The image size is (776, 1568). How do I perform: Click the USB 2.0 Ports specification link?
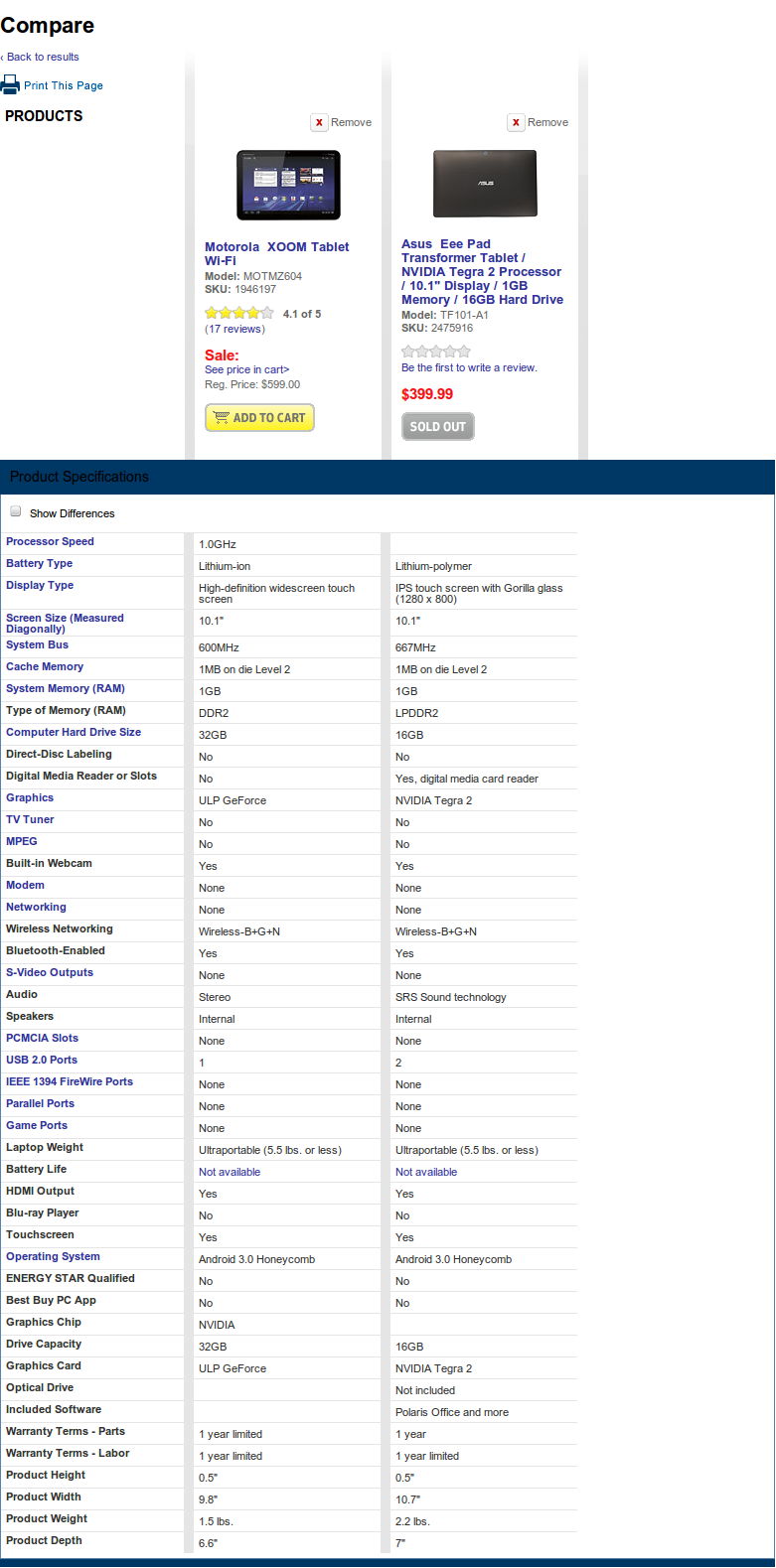[42, 1060]
